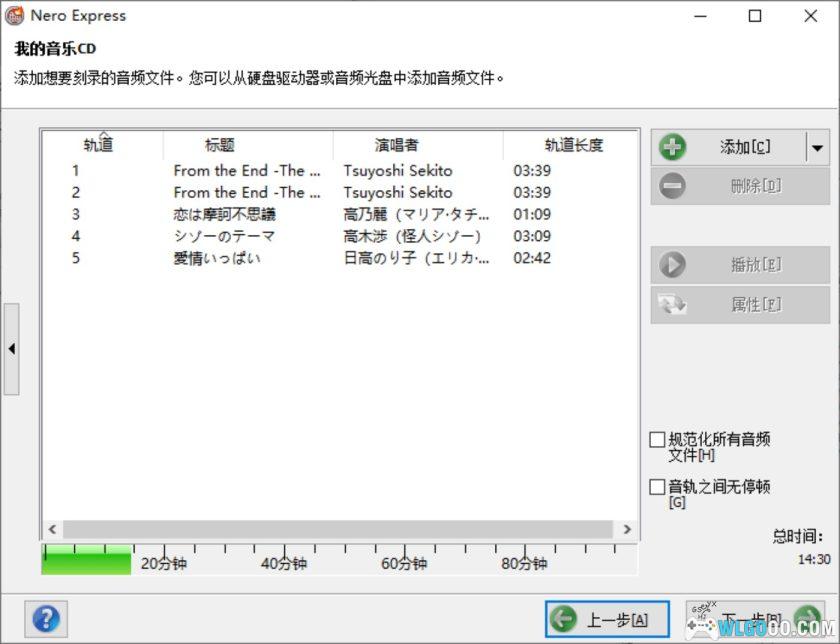
Task: Enable 音轨之间无停顿 checkbox
Action: [x=658, y=486]
